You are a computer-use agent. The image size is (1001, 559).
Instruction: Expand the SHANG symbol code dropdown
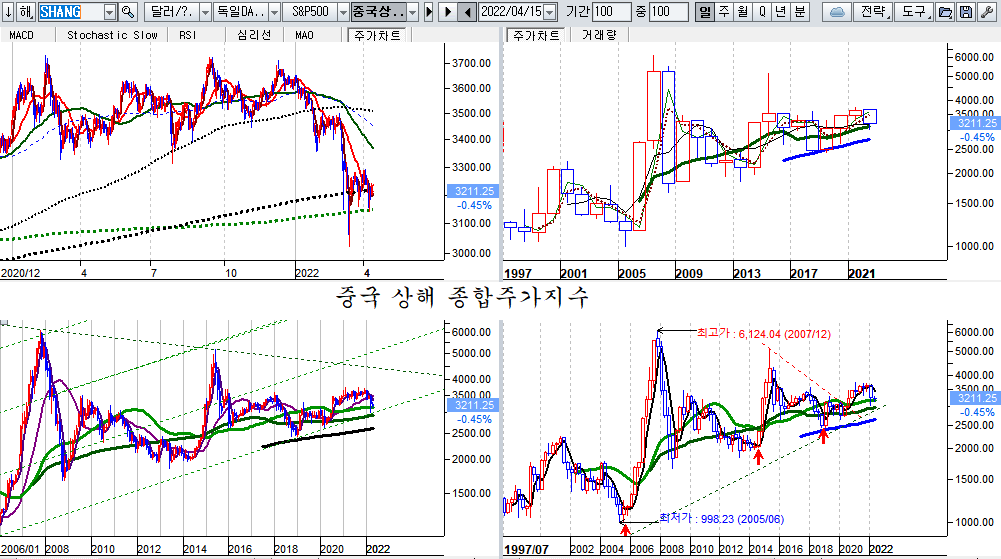pyautogui.click(x=108, y=12)
